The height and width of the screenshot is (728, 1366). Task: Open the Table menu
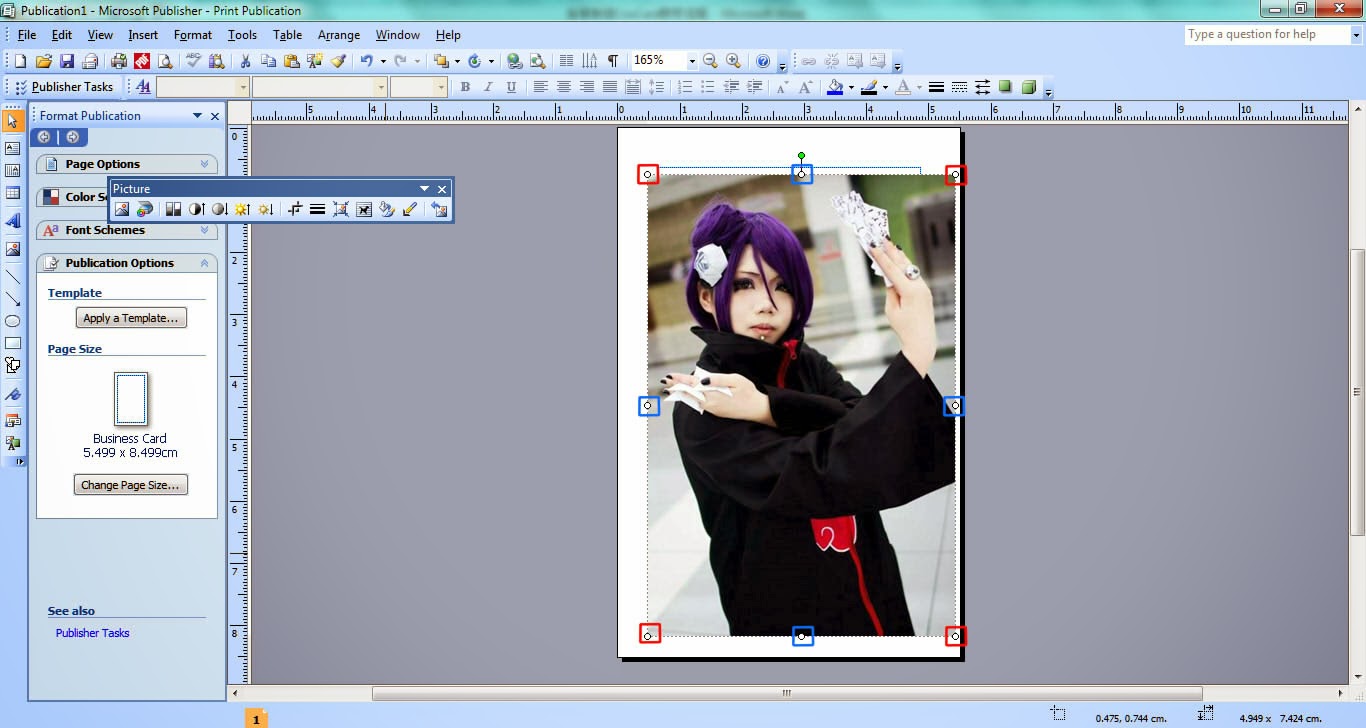tap(287, 35)
